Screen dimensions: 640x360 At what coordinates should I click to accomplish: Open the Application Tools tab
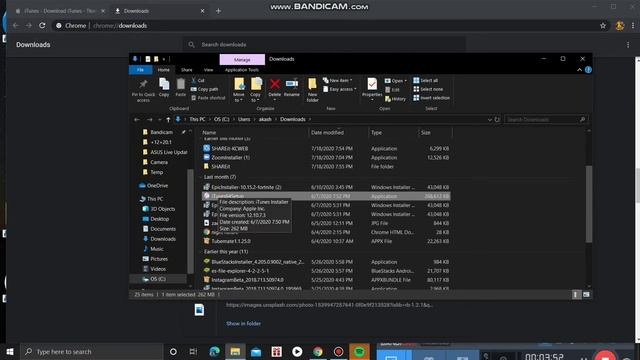click(242, 70)
